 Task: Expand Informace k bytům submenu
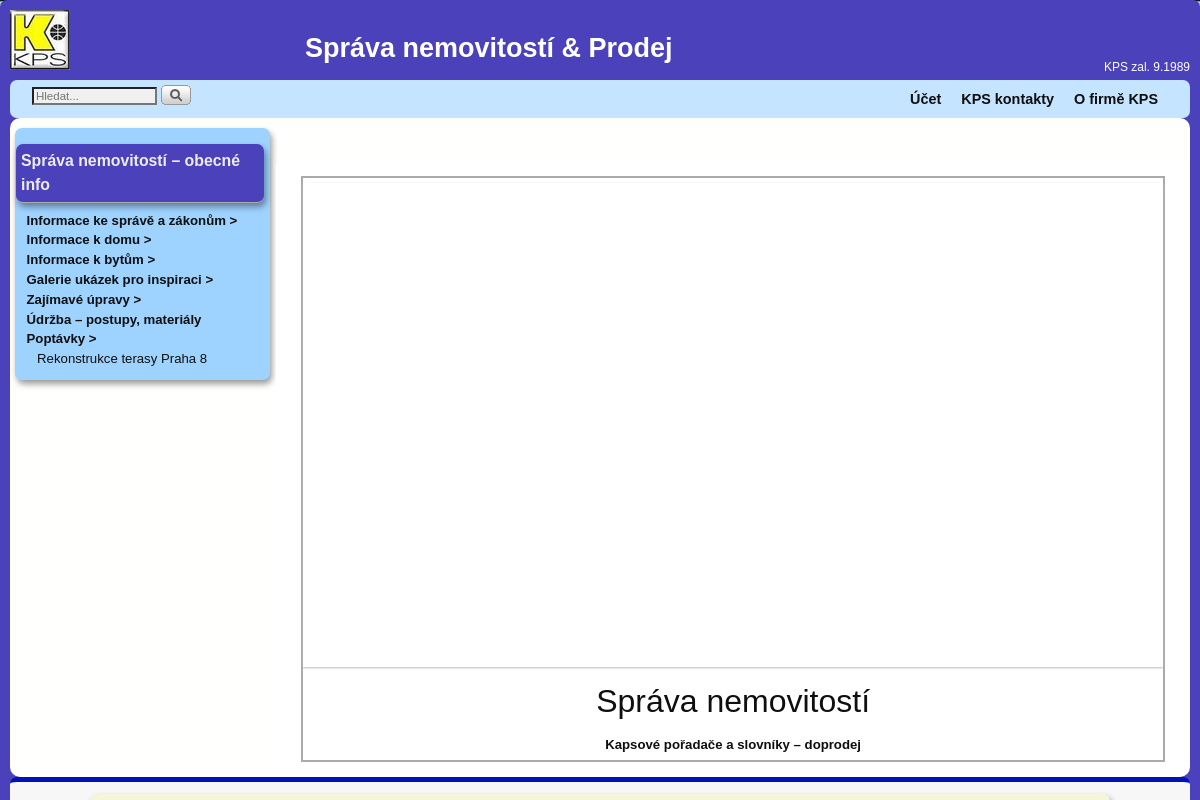[x=91, y=260]
